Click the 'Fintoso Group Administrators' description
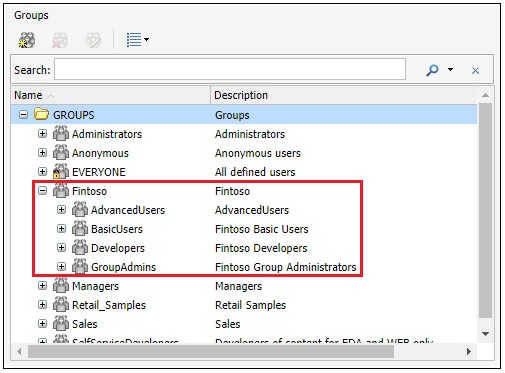This screenshot has height=373, width=505. pyautogui.click(x=286, y=267)
